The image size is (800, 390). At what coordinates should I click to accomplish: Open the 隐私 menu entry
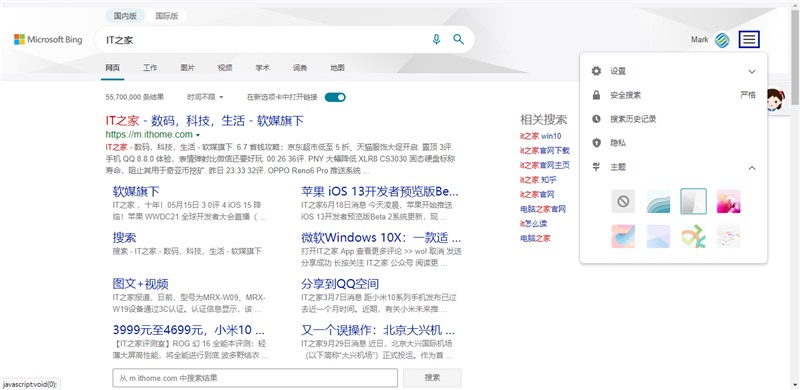tap(673, 143)
